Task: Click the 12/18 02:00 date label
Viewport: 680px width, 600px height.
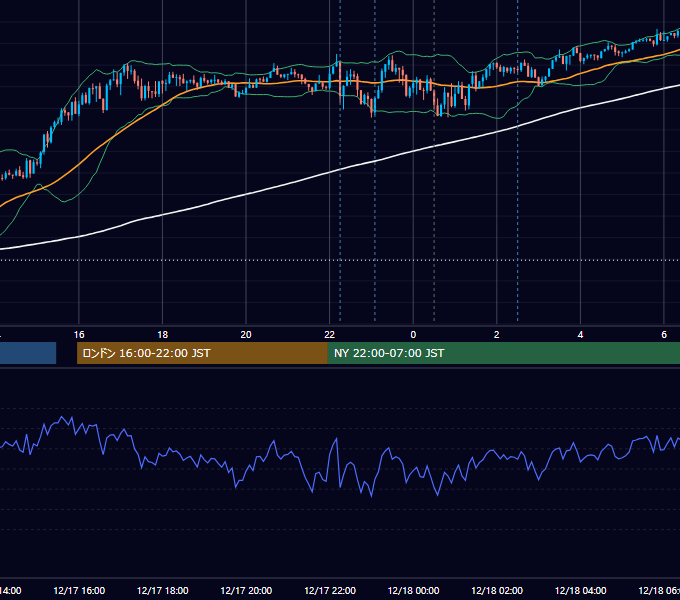Action: pos(497,591)
